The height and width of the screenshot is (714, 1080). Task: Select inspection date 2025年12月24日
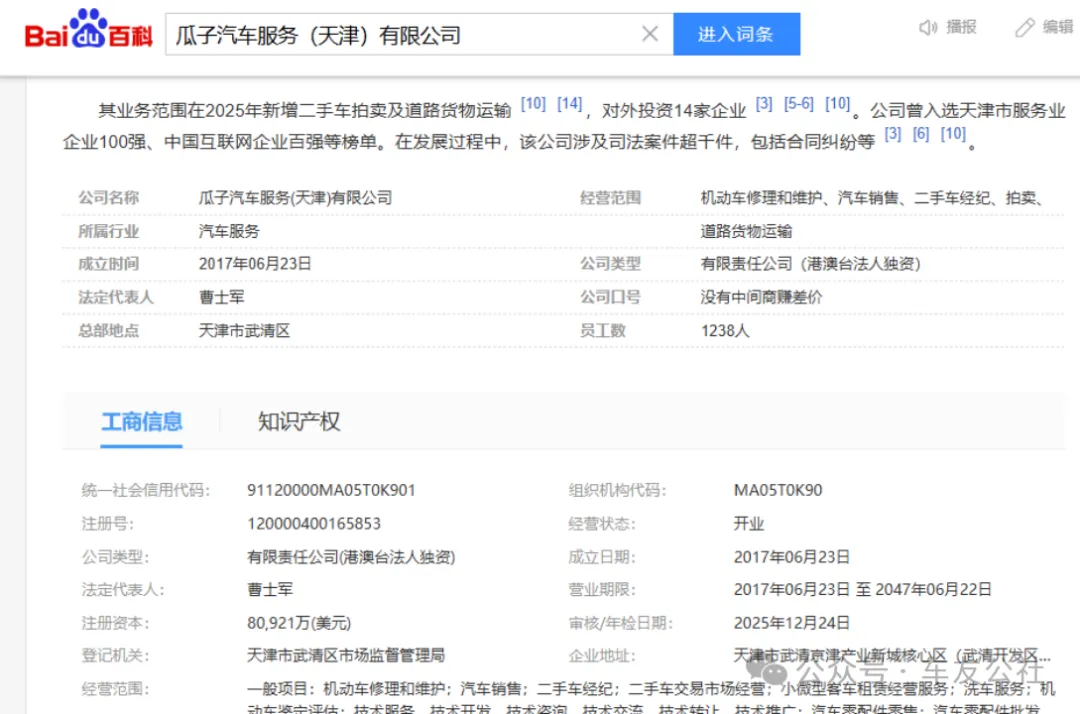point(791,623)
